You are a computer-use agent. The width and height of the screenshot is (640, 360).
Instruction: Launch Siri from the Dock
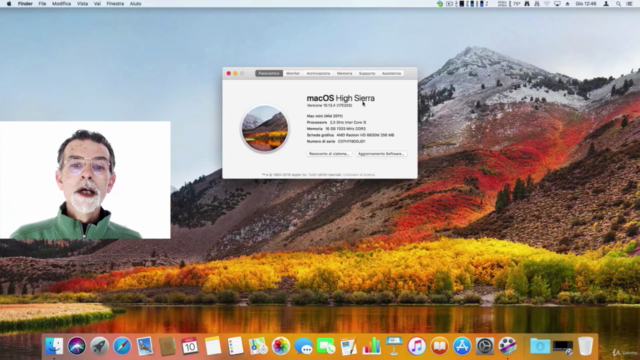click(x=77, y=347)
